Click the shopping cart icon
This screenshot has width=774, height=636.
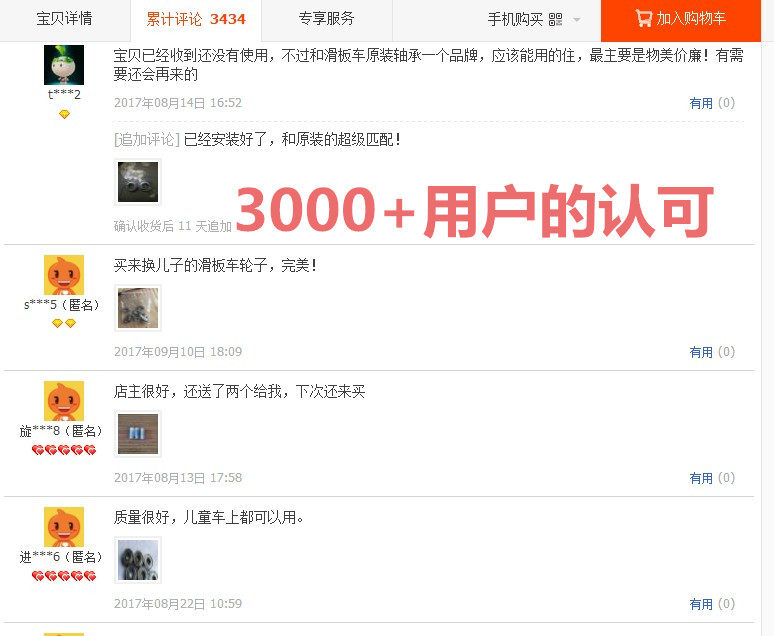coord(644,18)
